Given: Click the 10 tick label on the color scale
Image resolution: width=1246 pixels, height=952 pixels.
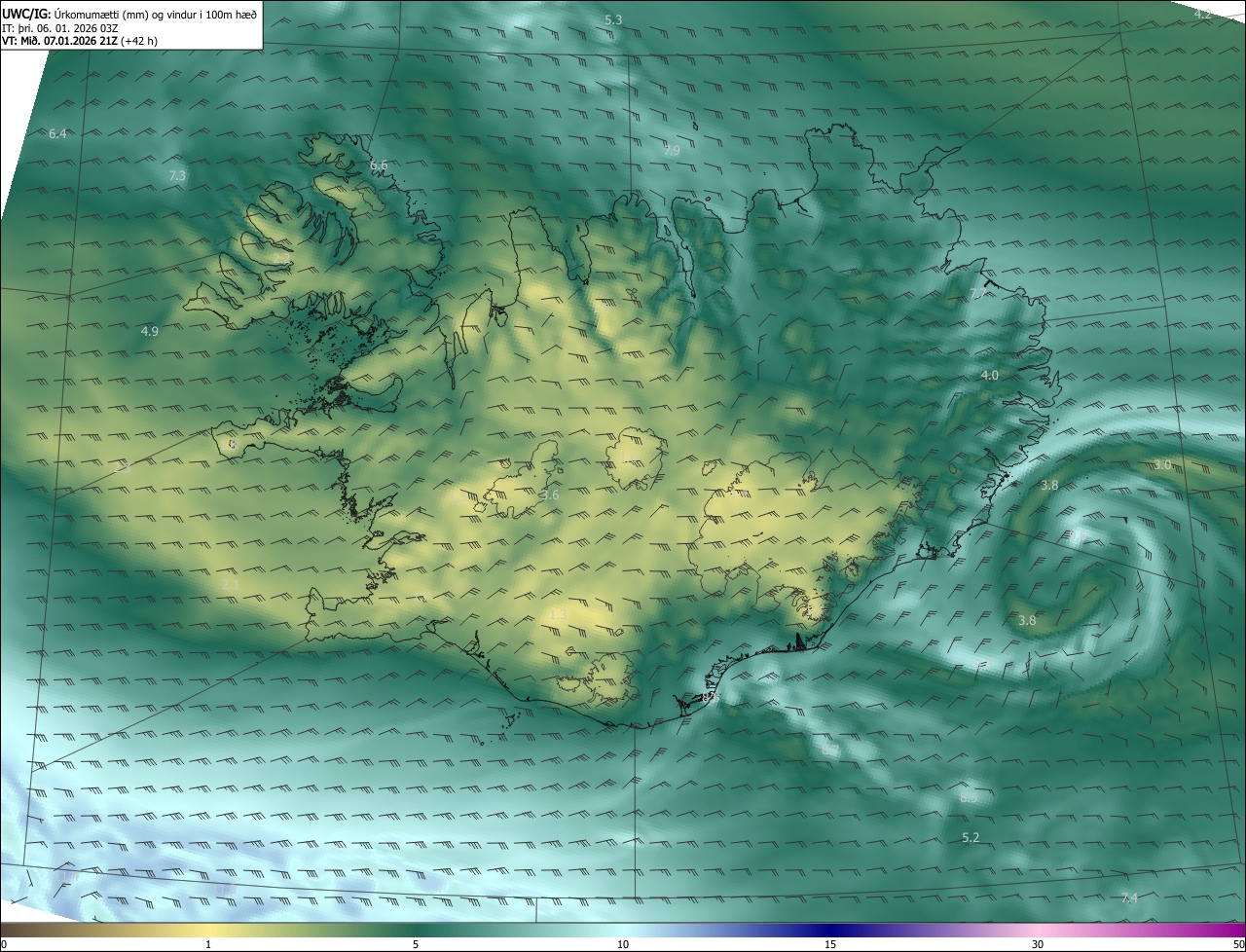Looking at the screenshot, I should pyautogui.click(x=623, y=944).
